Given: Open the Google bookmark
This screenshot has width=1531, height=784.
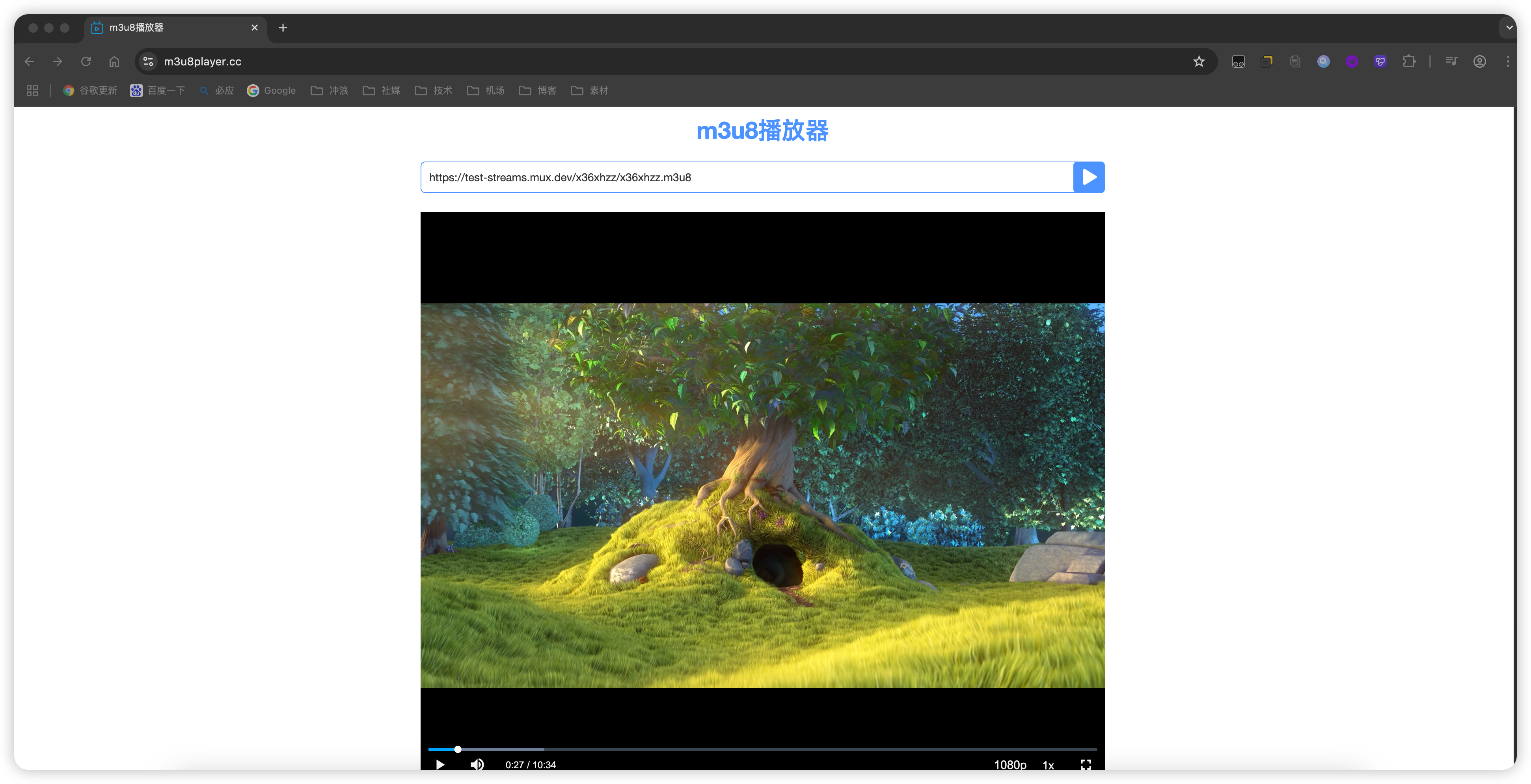Looking at the screenshot, I should tap(272, 90).
